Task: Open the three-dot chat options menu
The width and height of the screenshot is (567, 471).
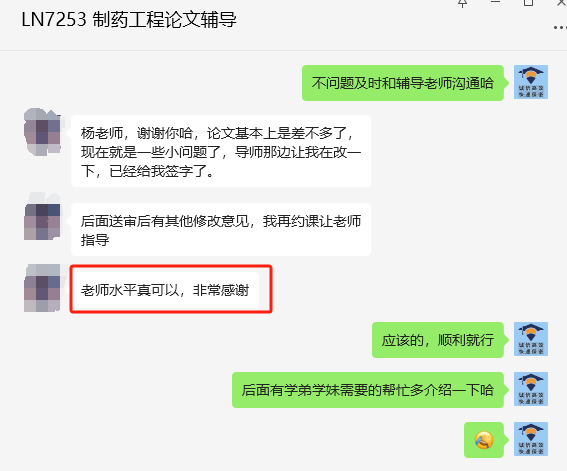Action: click(x=560, y=27)
